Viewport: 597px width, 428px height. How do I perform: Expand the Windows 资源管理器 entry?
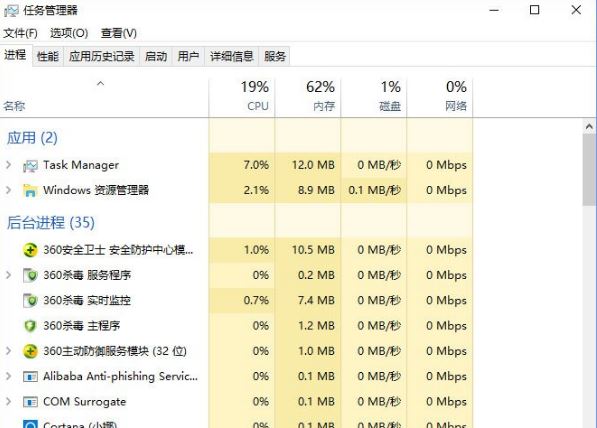pyautogui.click(x=8, y=190)
